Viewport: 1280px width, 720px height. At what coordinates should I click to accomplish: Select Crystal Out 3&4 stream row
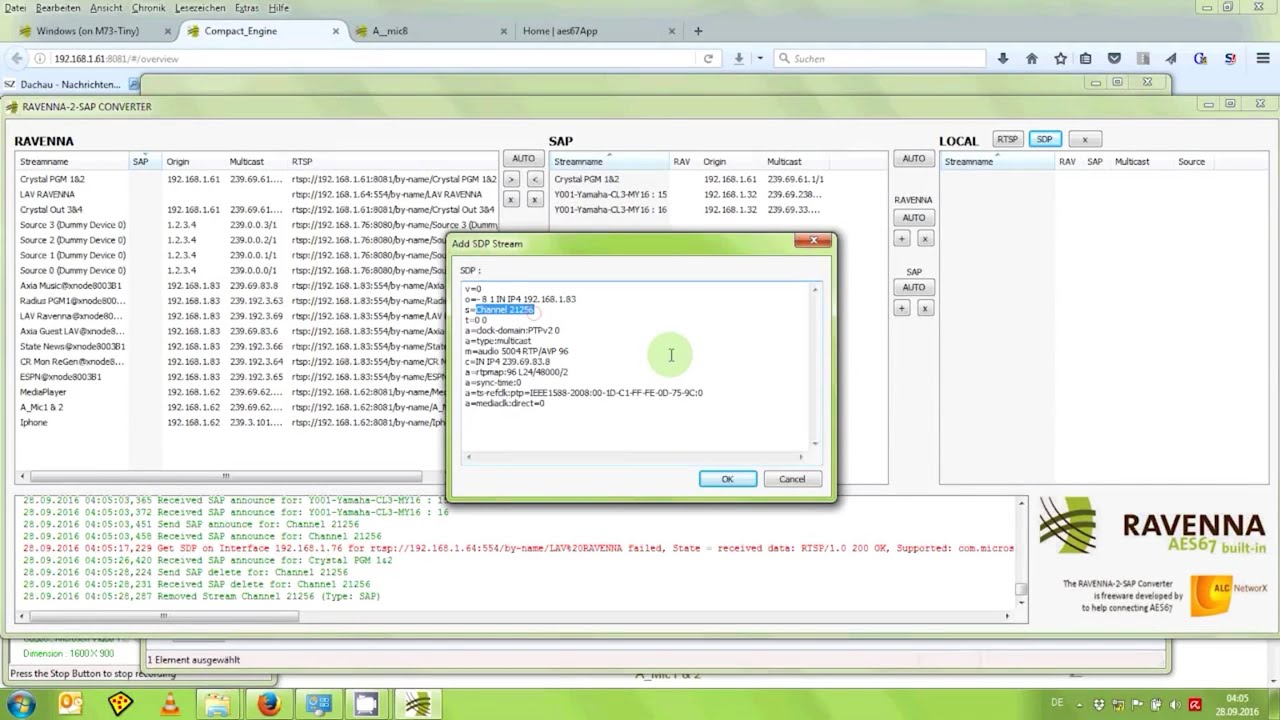tap(258, 210)
